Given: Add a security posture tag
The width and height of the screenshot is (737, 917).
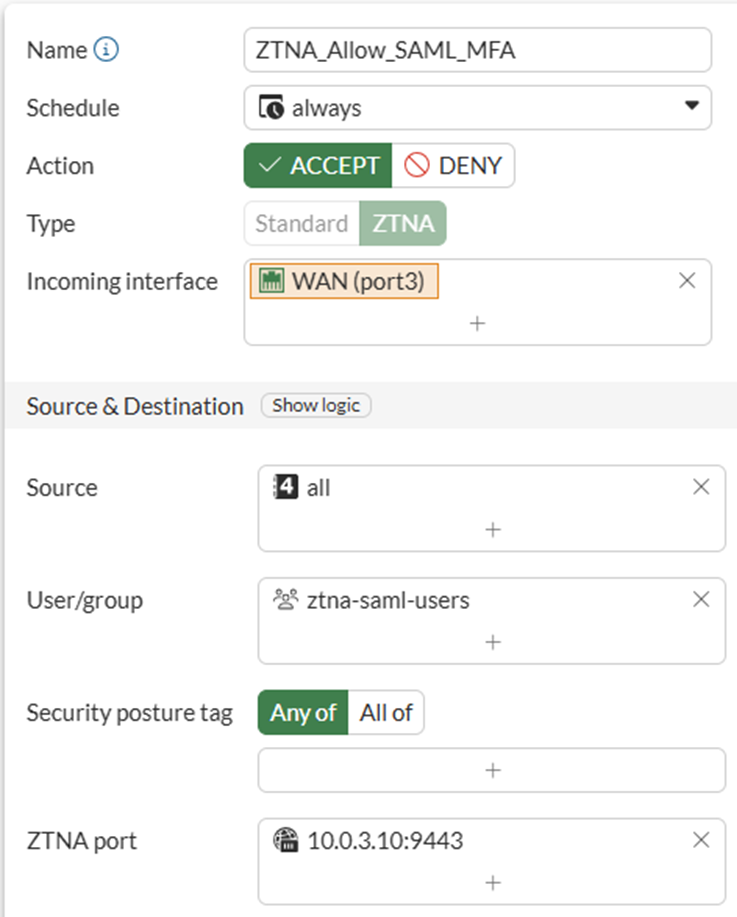Looking at the screenshot, I should (491, 770).
